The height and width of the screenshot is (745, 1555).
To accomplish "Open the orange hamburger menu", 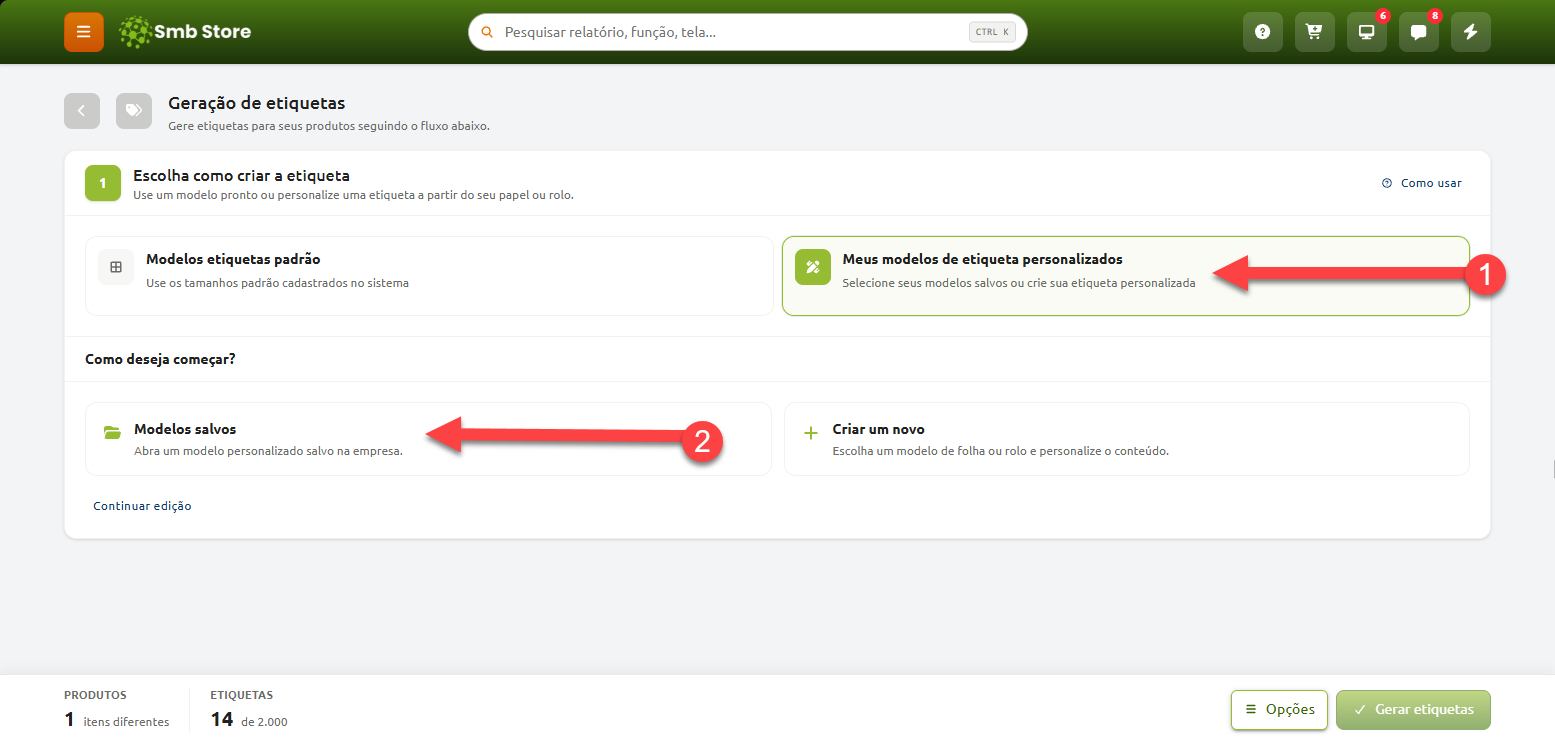I will (x=84, y=32).
